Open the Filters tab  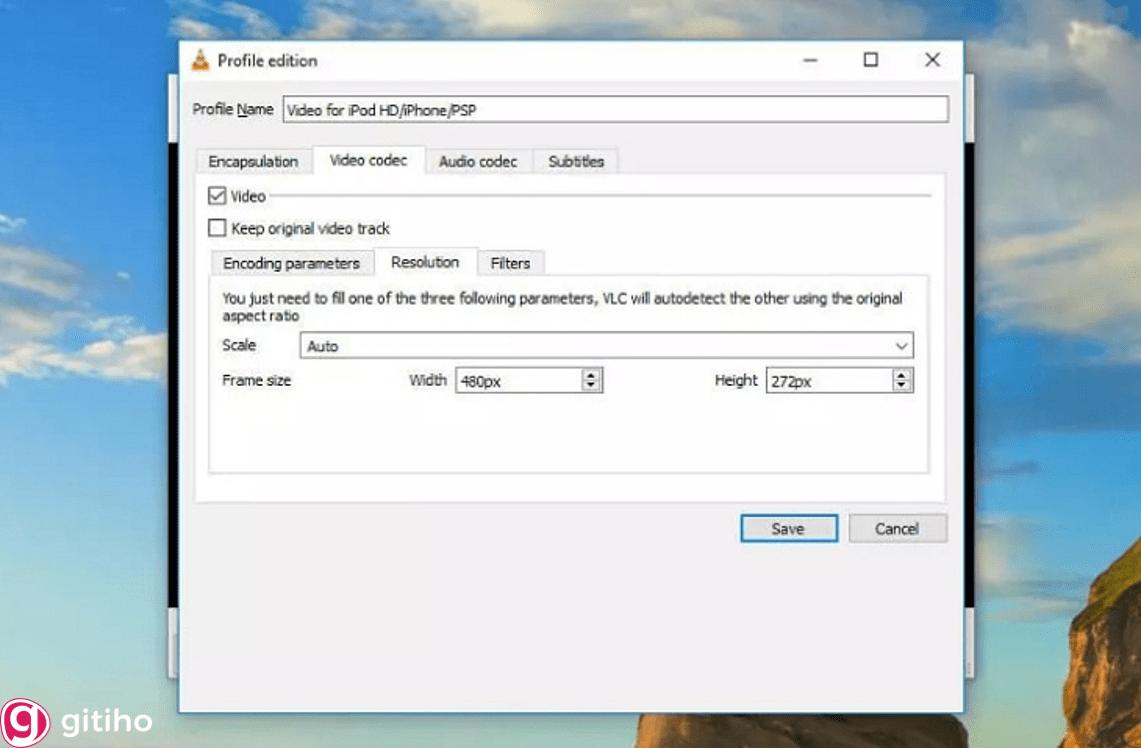pyautogui.click(x=510, y=263)
